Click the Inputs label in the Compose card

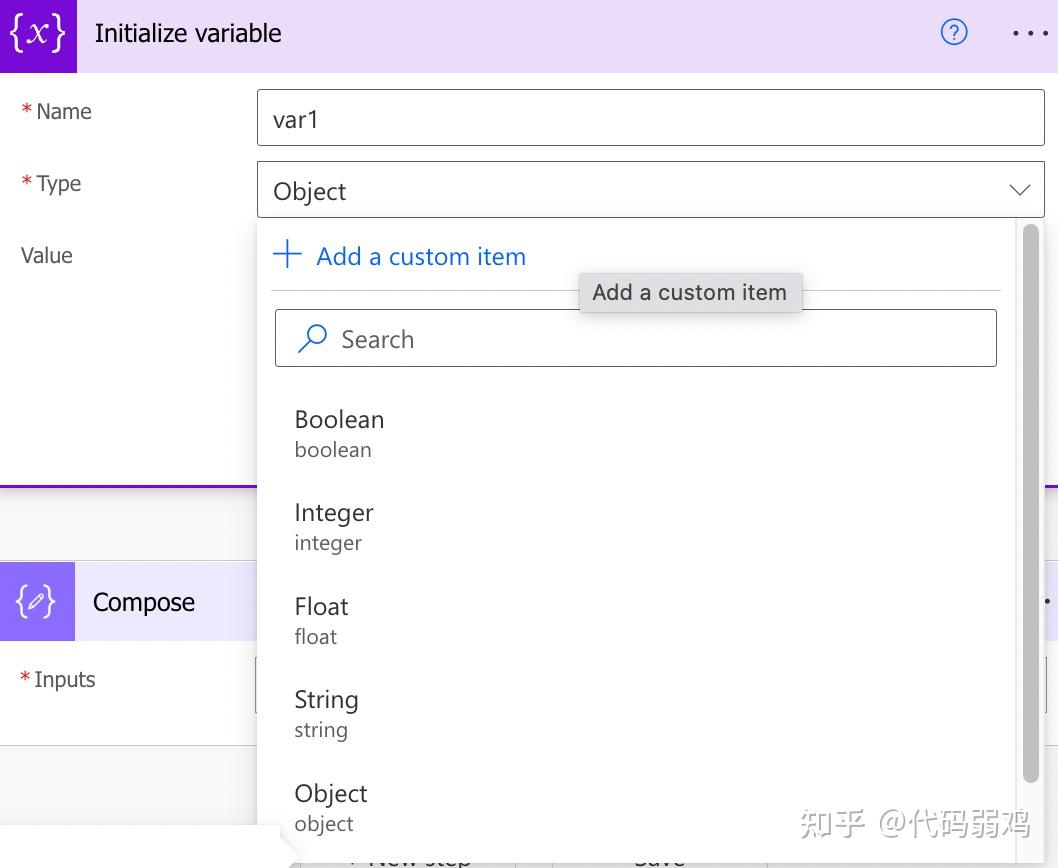64,680
